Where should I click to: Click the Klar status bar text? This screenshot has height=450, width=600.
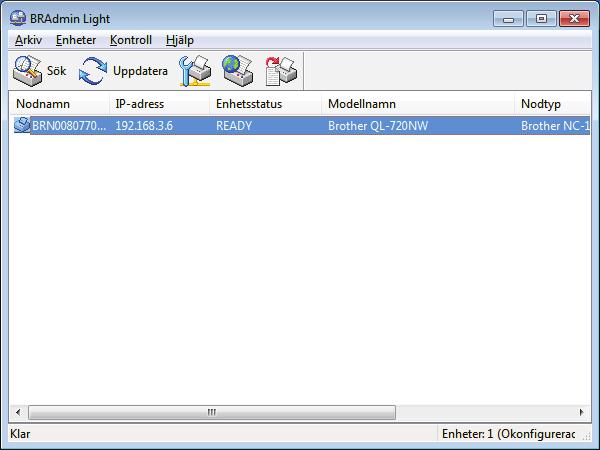tap(20, 434)
